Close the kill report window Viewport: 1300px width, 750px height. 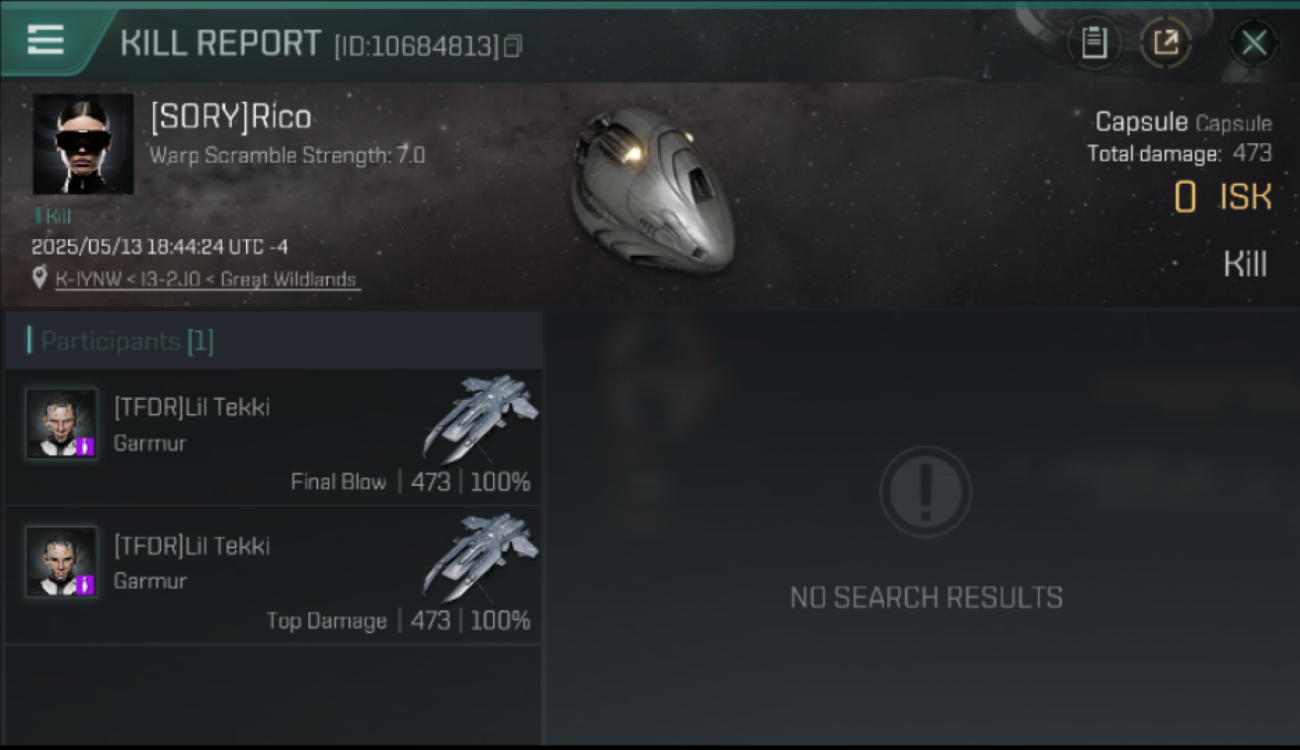tap(1253, 43)
